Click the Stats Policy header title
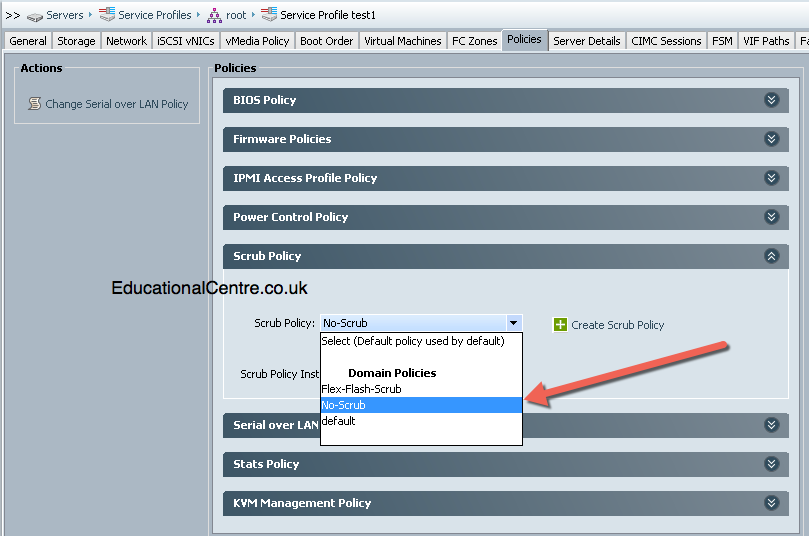 (x=266, y=464)
